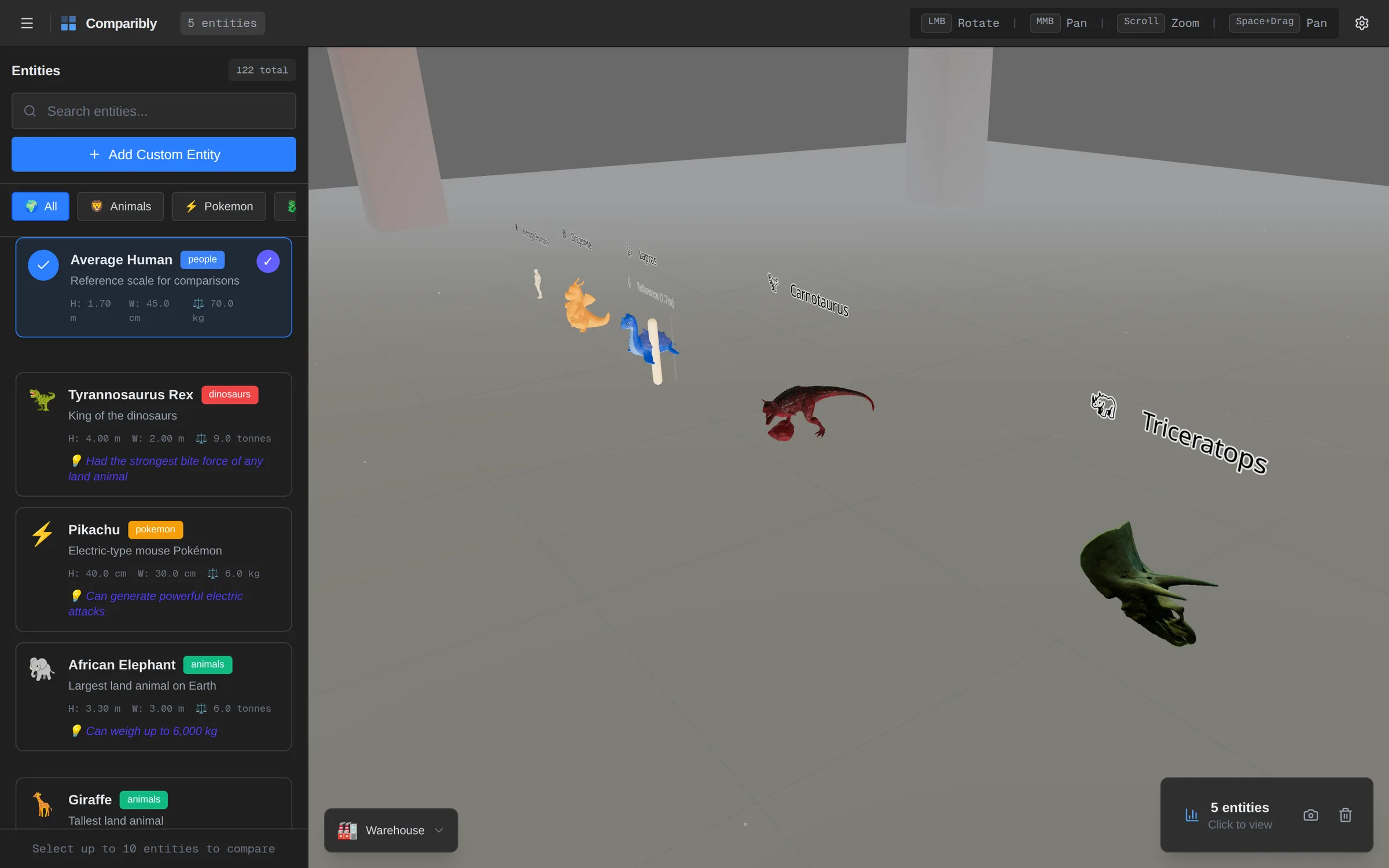
Task: Open the settings gear icon
Action: coord(1362,23)
